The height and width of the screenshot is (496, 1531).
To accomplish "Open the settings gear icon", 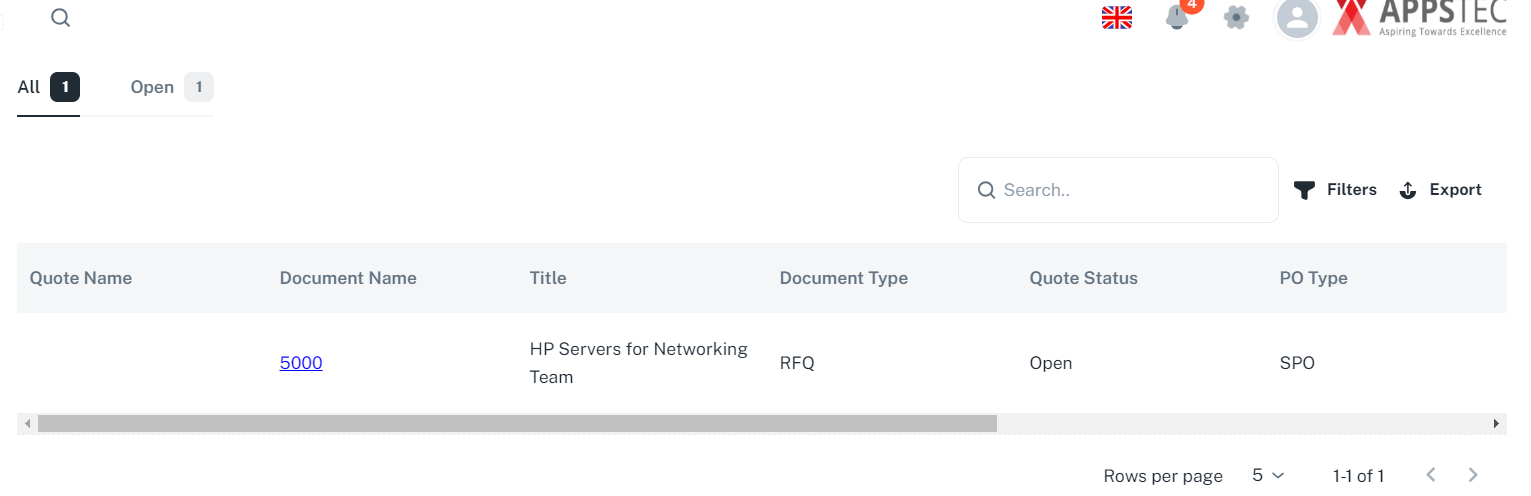I will click(1237, 18).
